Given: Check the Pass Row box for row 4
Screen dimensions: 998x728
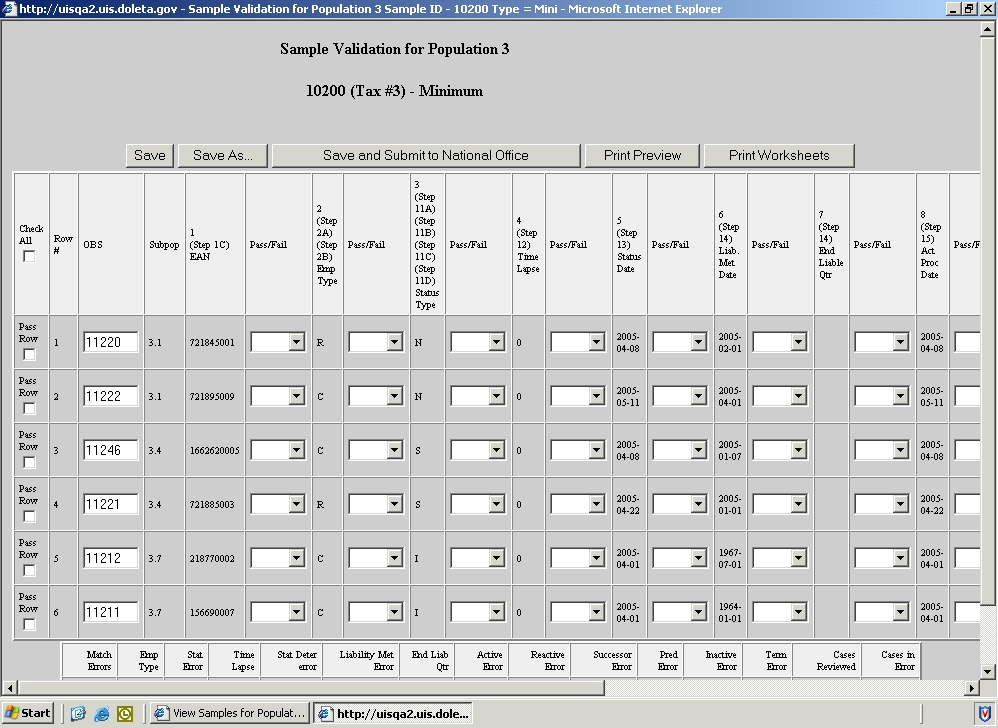Looking at the screenshot, I should 29,517.
